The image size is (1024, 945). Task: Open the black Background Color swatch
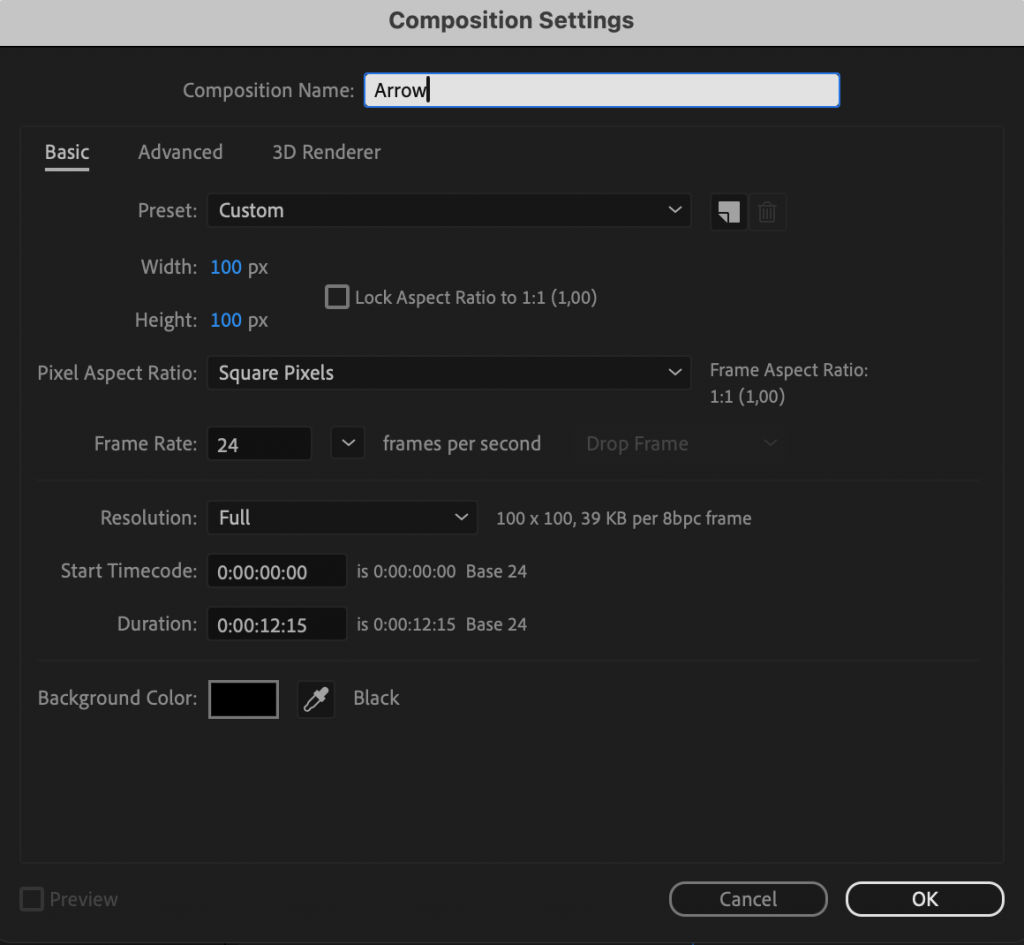[243, 699]
